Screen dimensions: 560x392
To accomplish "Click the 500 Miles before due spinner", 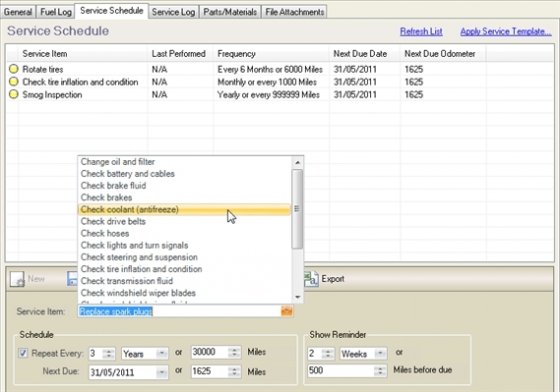I will point(380,371).
